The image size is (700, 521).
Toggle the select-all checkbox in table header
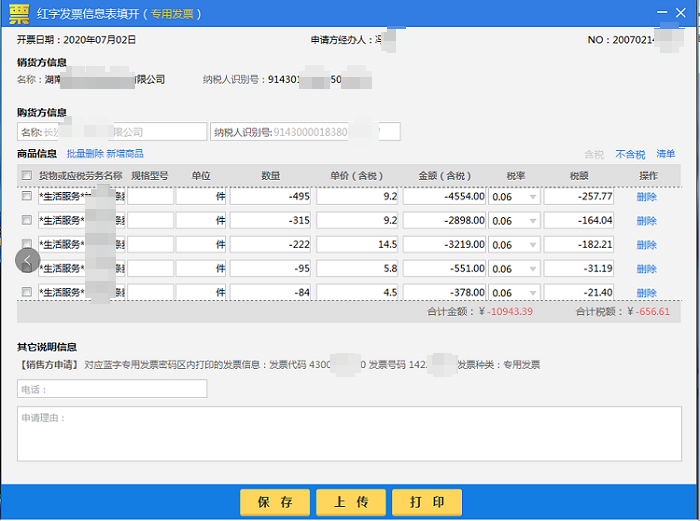tap(26, 176)
